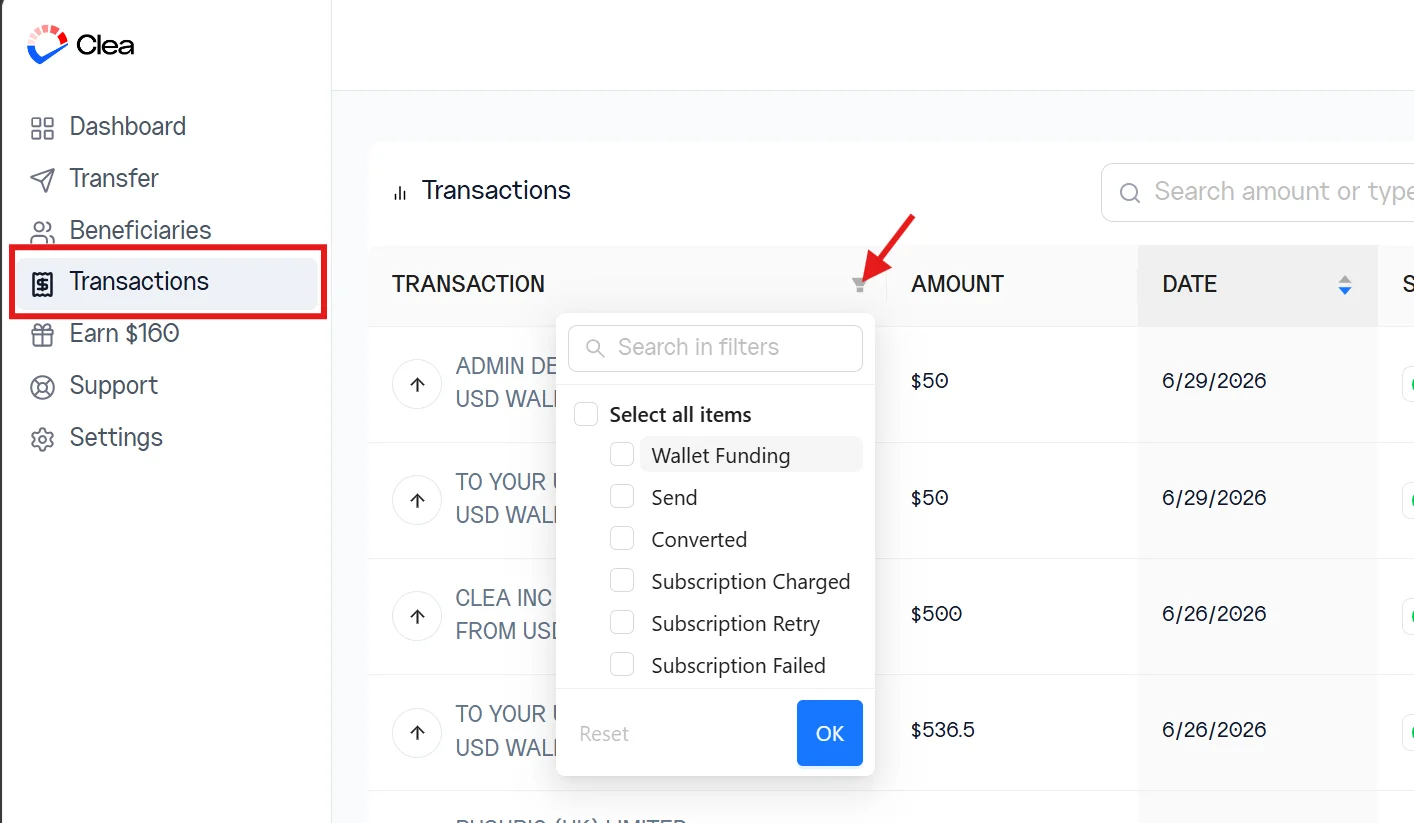Click the Clea logo icon
1414x823 pixels.
[47, 45]
